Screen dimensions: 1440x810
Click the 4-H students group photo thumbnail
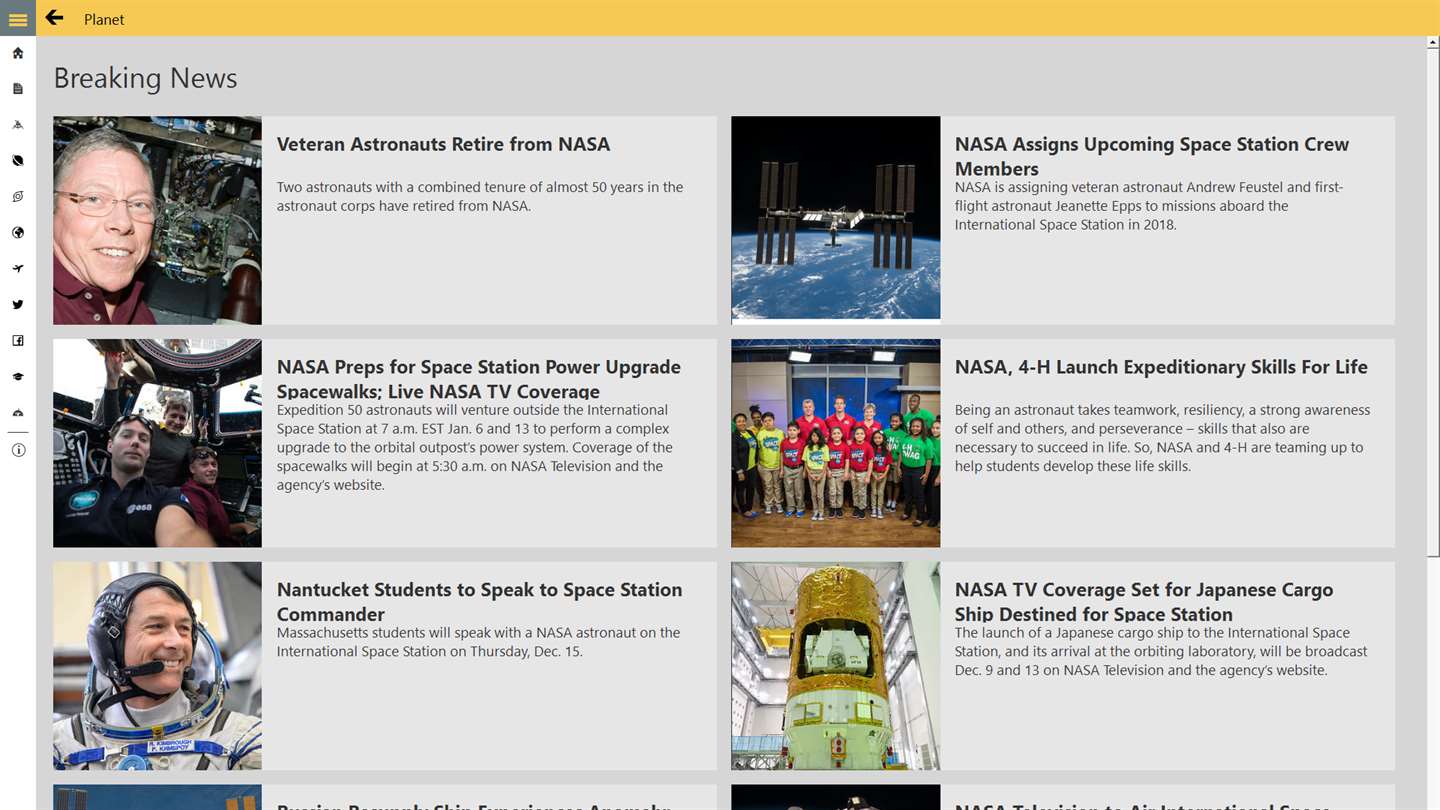click(836, 443)
